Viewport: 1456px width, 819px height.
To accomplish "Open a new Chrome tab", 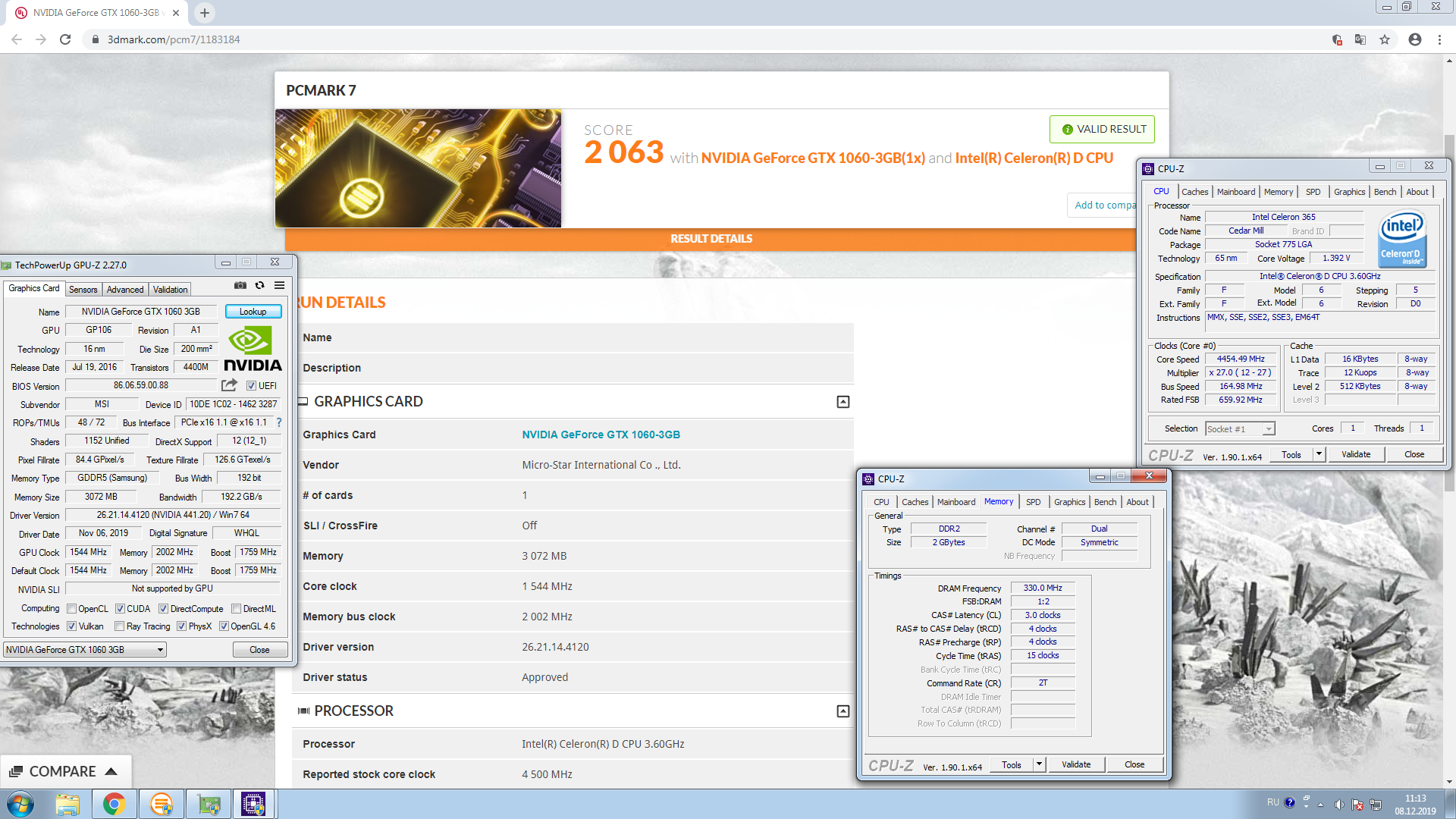I will pyautogui.click(x=205, y=13).
